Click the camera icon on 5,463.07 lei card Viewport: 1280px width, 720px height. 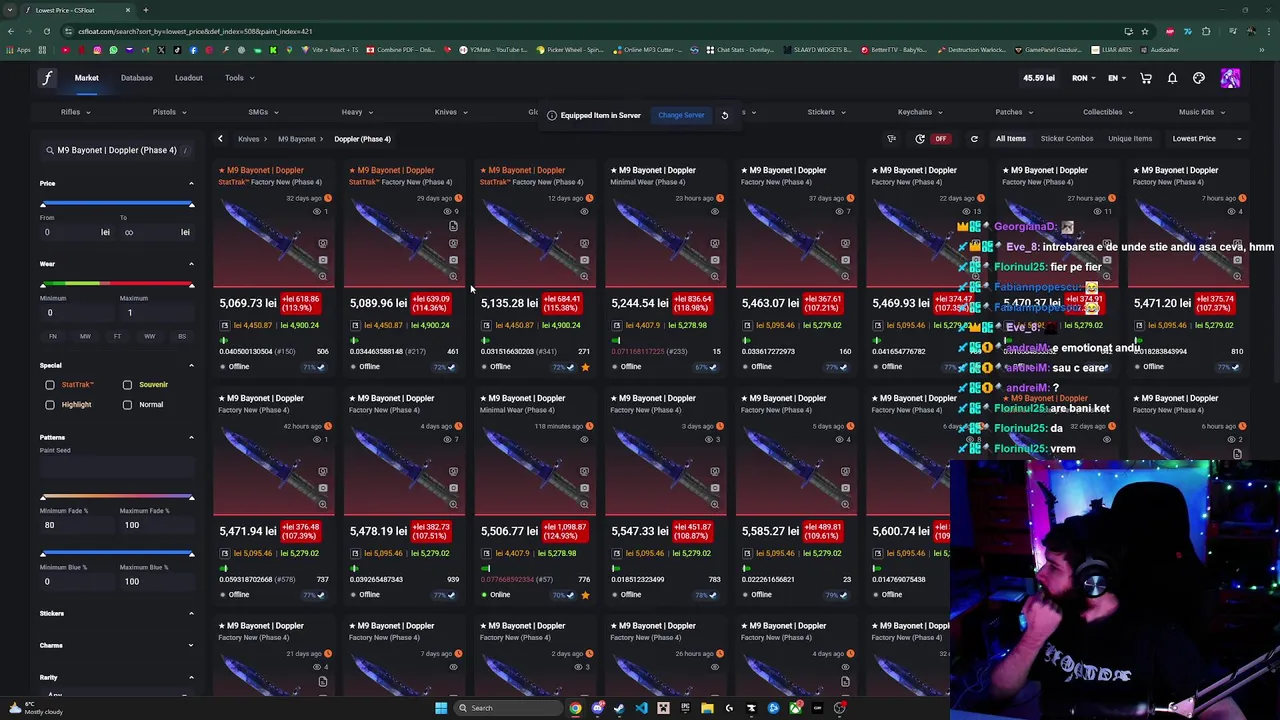pyautogui.click(x=845, y=260)
